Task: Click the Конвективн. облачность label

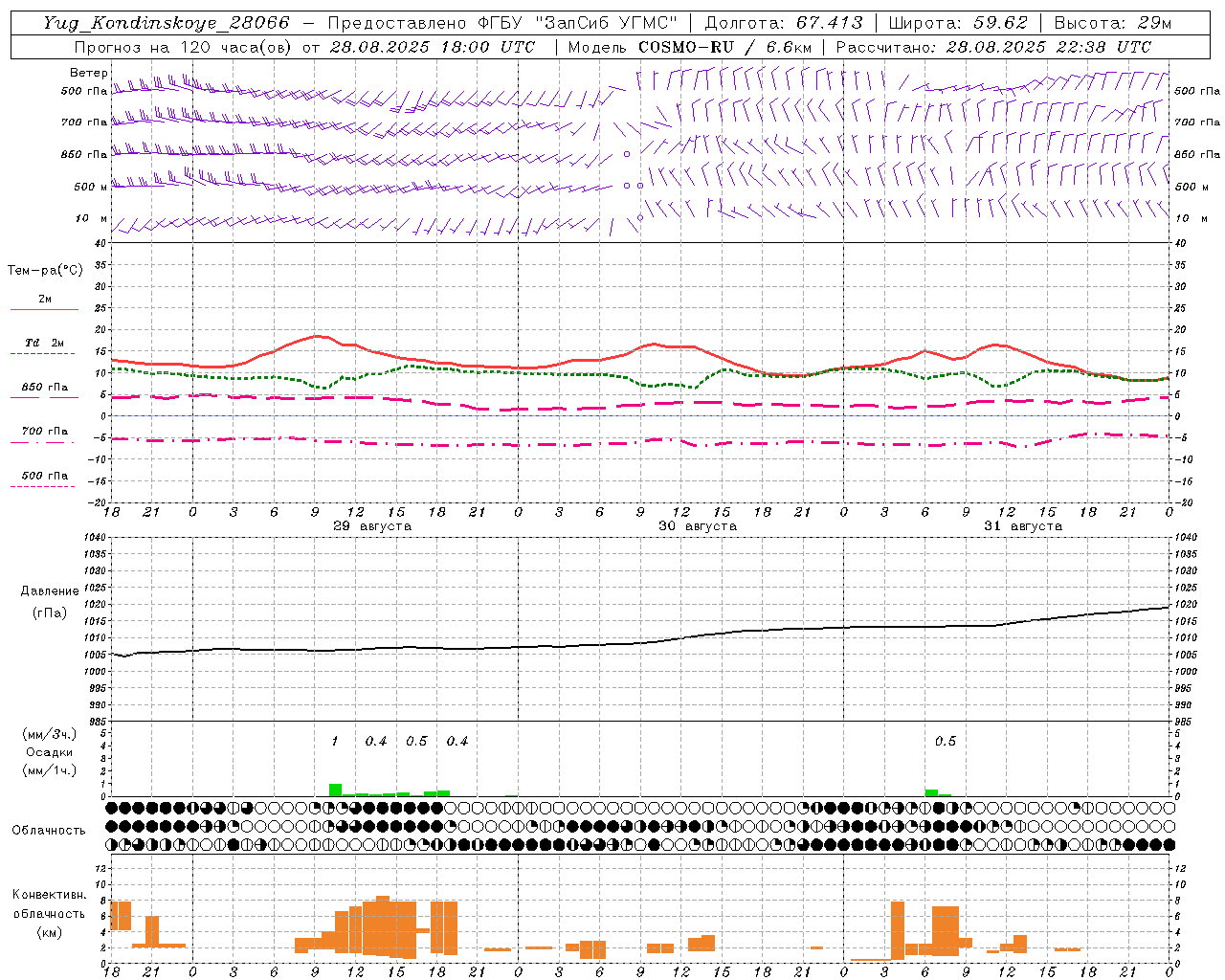Action: pos(49,904)
